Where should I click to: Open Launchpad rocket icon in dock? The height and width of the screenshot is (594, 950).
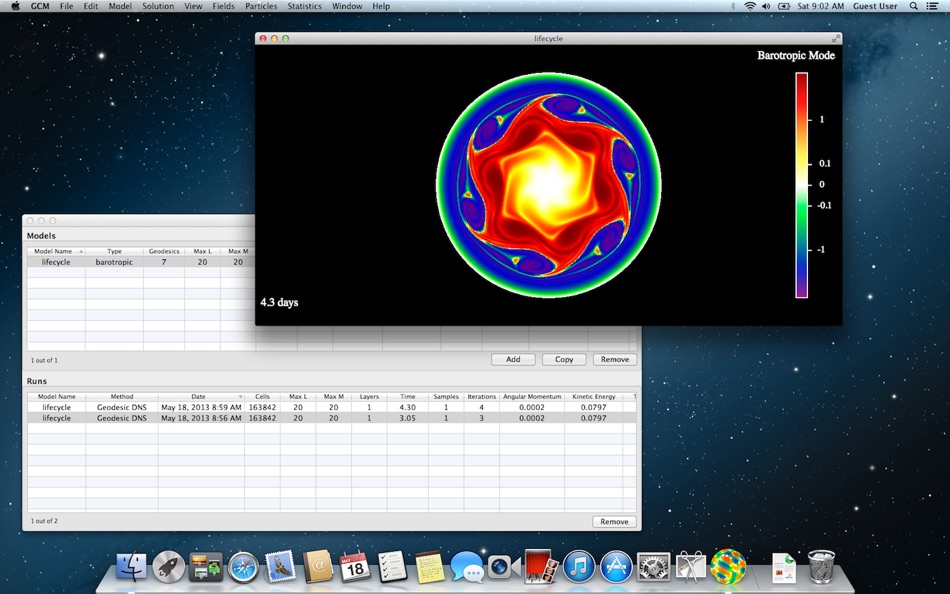pyautogui.click(x=168, y=567)
